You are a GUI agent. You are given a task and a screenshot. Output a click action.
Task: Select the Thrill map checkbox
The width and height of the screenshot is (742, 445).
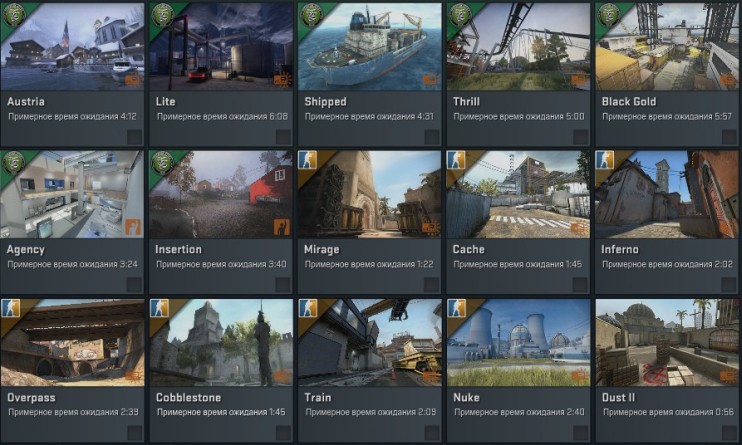[580, 137]
